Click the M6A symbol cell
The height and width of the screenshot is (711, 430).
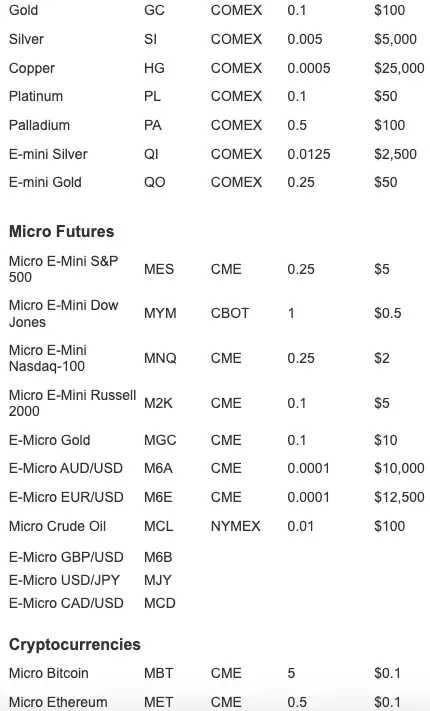click(x=158, y=468)
